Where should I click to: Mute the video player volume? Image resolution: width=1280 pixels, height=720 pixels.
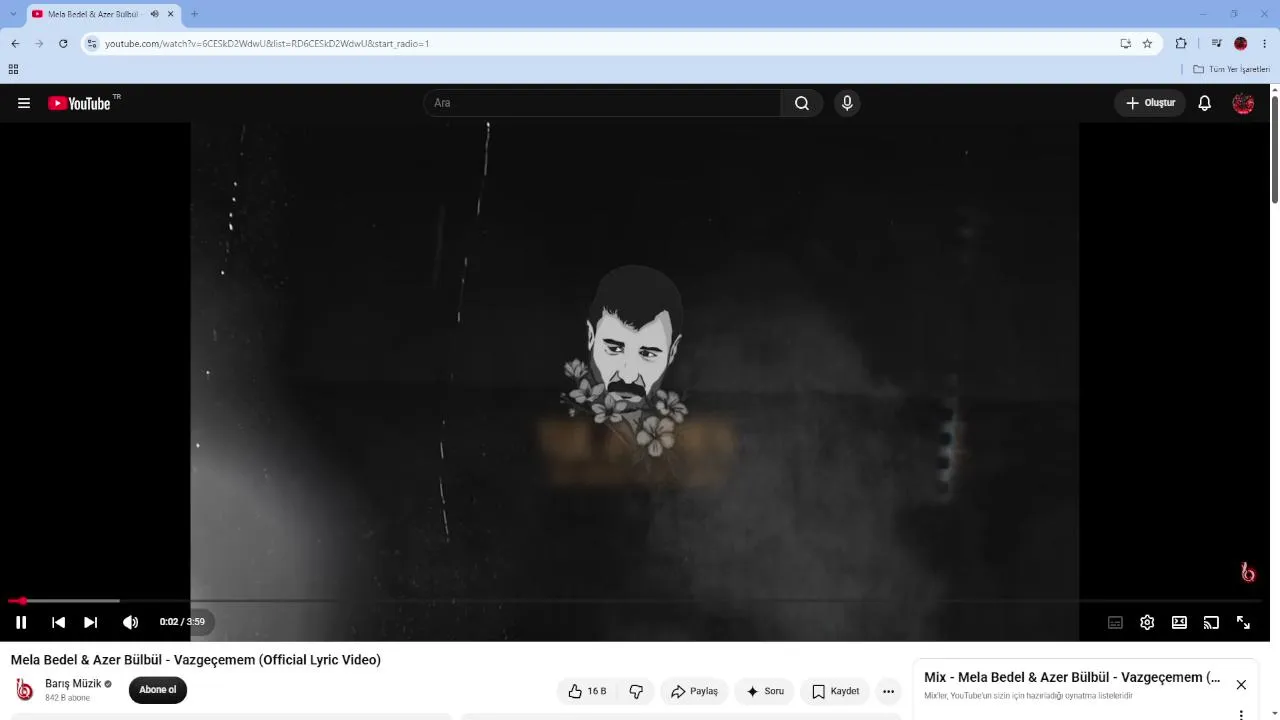pyautogui.click(x=130, y=622)
